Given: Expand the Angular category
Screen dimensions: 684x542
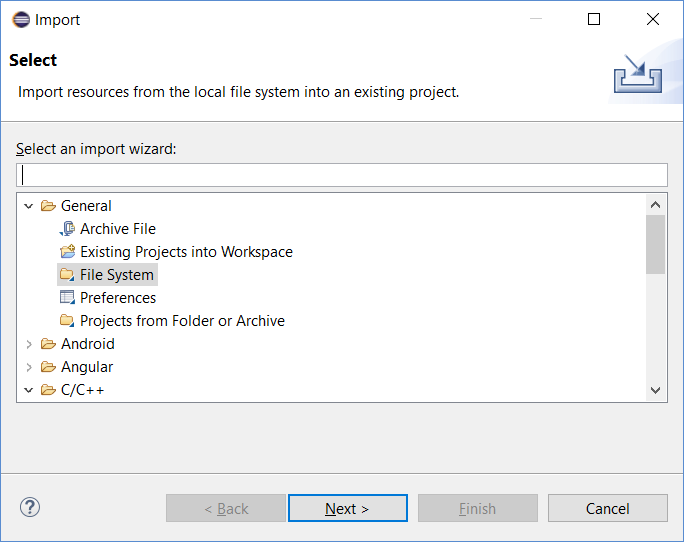Looking at the screenshot, I should tap(29, 367).
